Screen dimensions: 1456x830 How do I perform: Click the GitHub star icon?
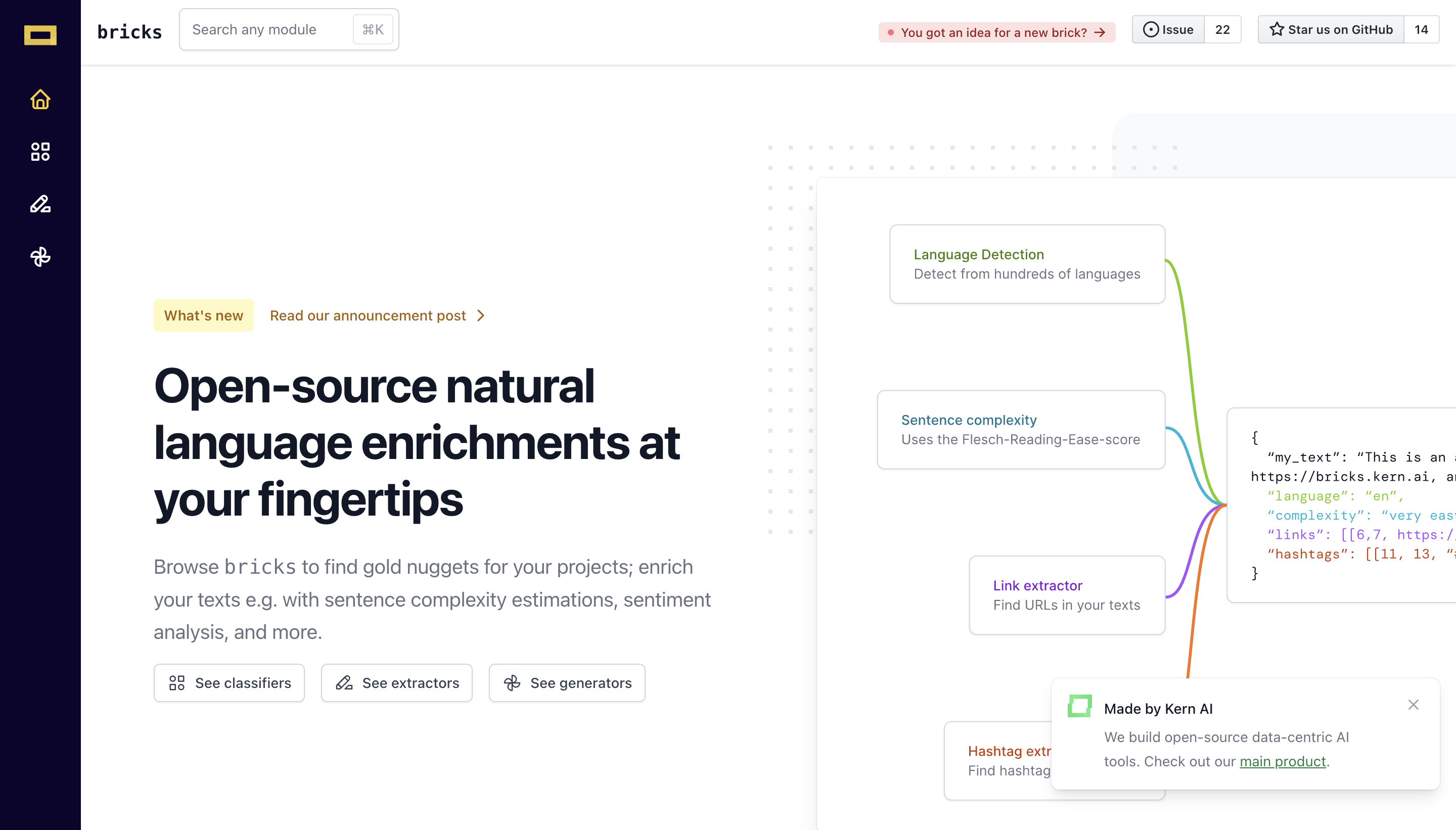pyautogui.click(x=1276, y=30)
